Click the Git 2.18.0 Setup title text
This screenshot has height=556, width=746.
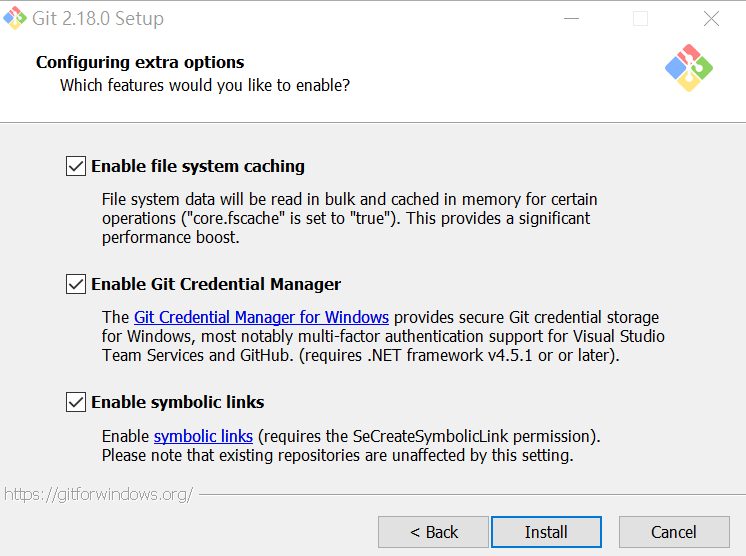[100, 19]
